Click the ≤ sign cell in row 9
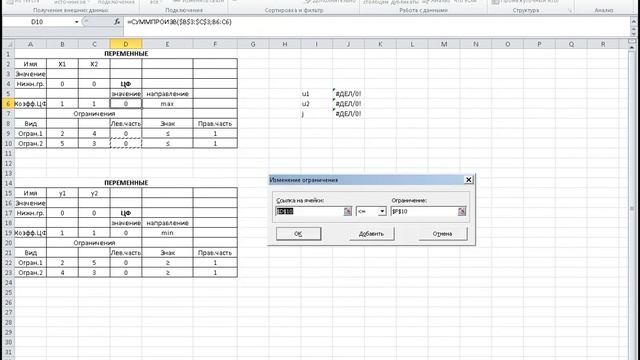640x360 pixels. (167, 133)
